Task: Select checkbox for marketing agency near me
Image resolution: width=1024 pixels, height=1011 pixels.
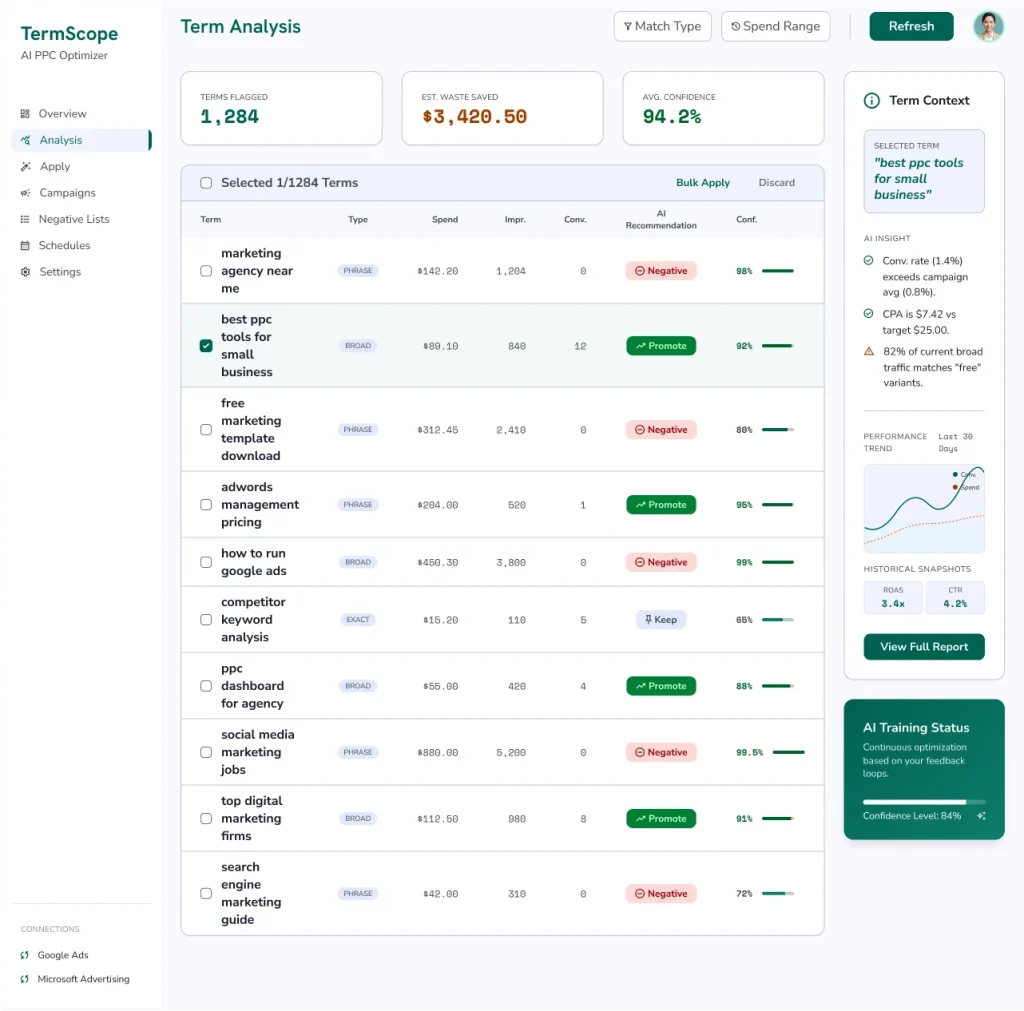Action: 206,271
